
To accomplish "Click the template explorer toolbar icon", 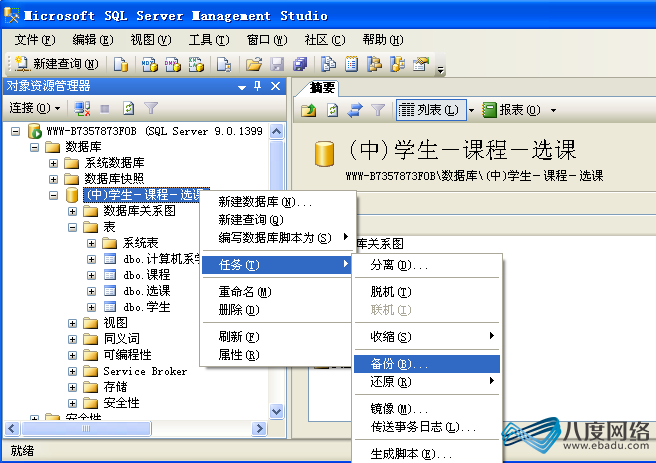I will click(397, 64).
